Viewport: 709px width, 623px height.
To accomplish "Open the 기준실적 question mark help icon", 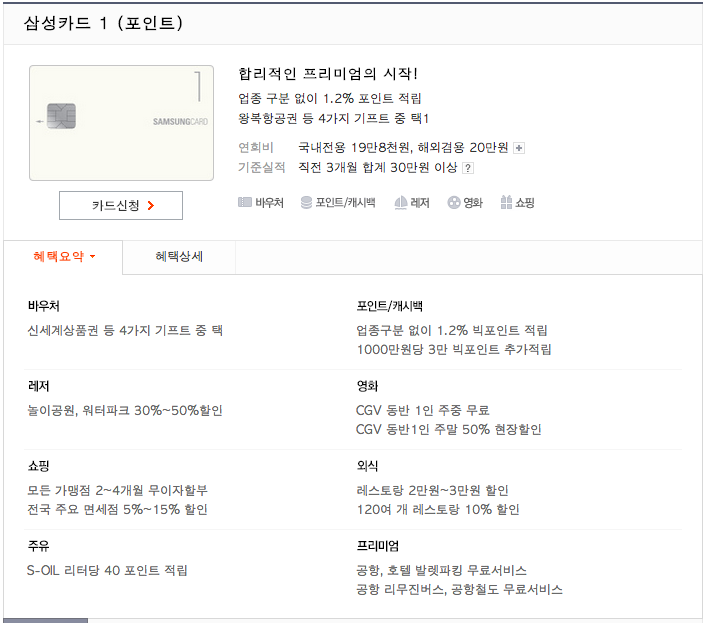I will click(468, 168).
